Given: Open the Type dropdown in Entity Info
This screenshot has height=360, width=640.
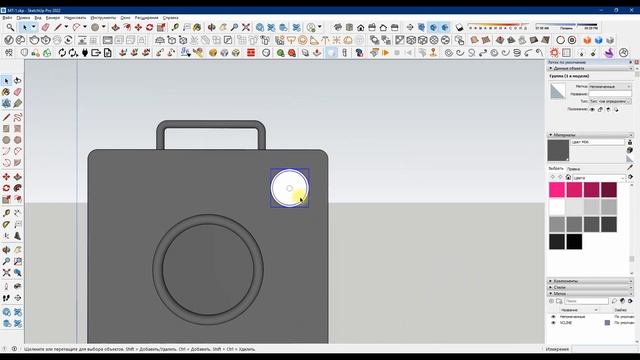Looking at the screenshot, I should [610, 101].
